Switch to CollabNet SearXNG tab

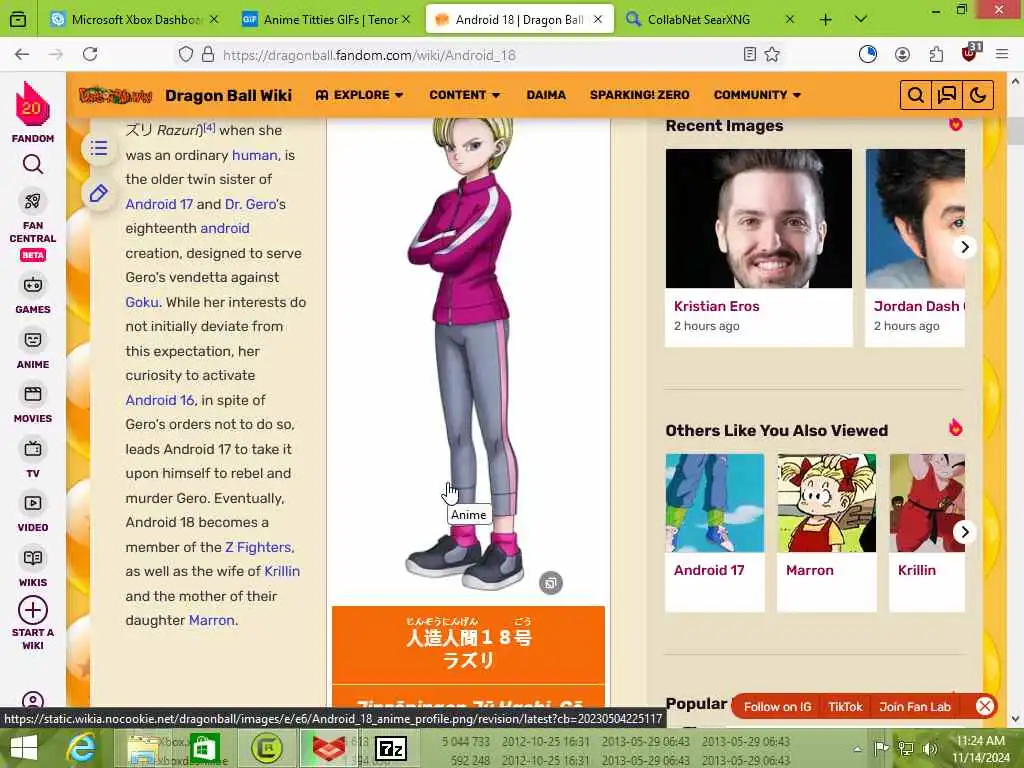pyautogui.click(x=710, y=19)
